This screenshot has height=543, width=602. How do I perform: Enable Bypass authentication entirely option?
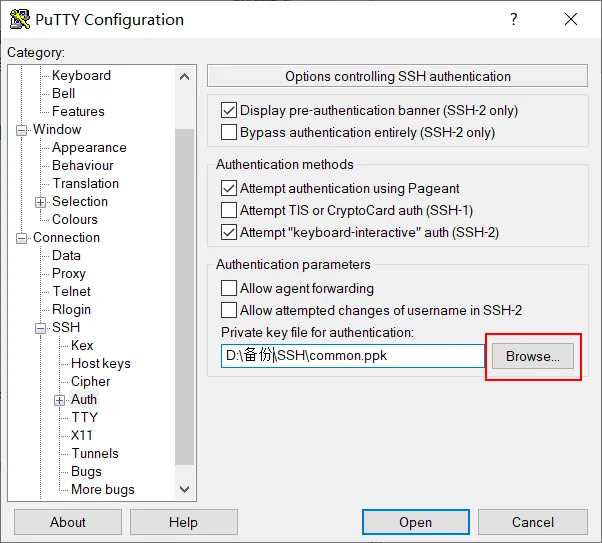(228, 132)
